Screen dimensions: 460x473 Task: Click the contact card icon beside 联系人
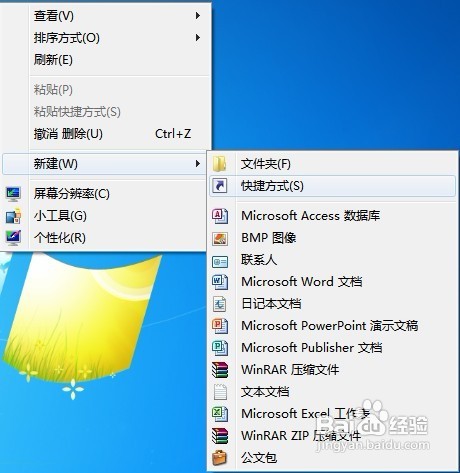click(220, 261)
